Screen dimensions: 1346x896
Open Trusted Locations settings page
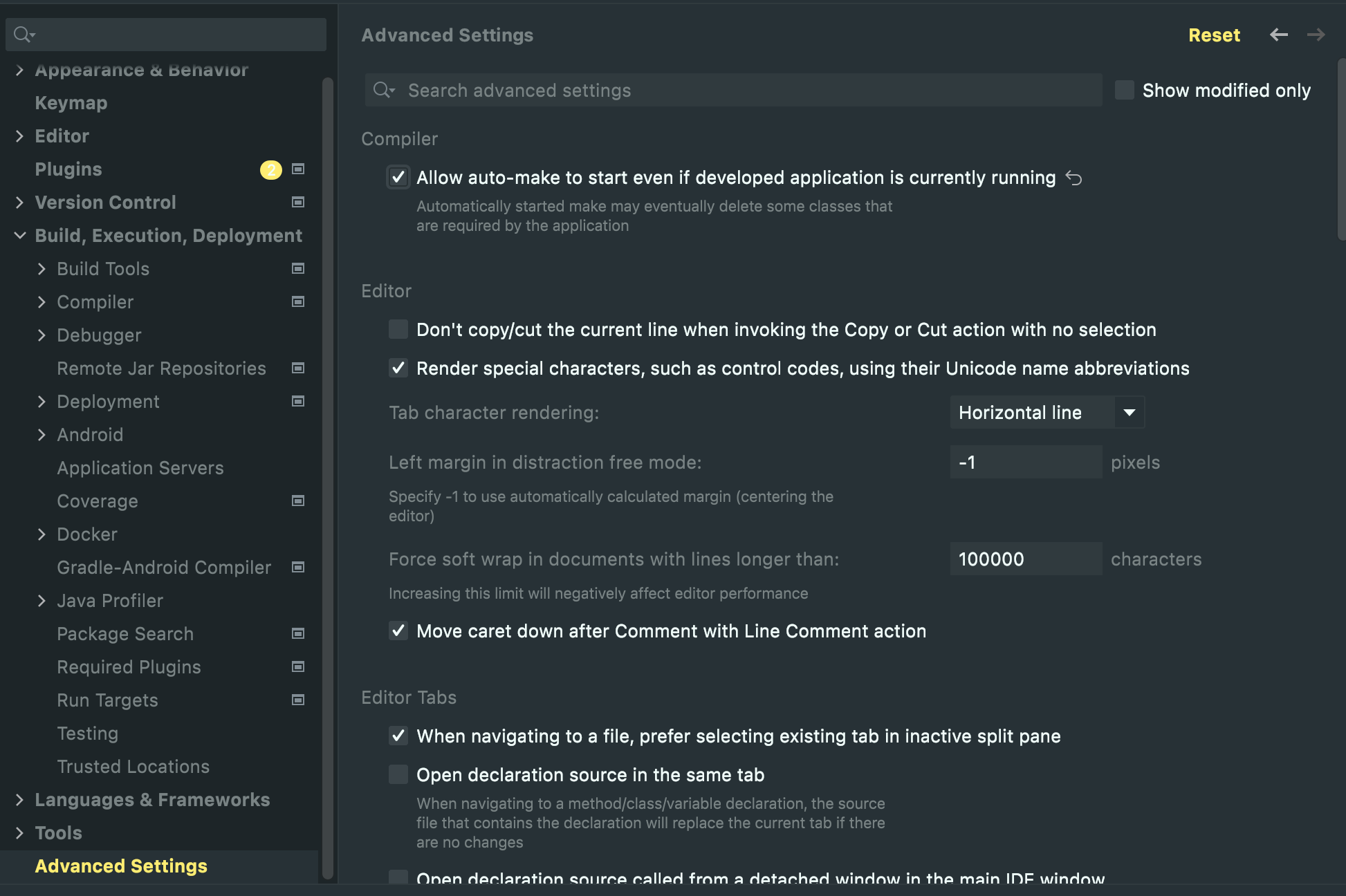133,766
